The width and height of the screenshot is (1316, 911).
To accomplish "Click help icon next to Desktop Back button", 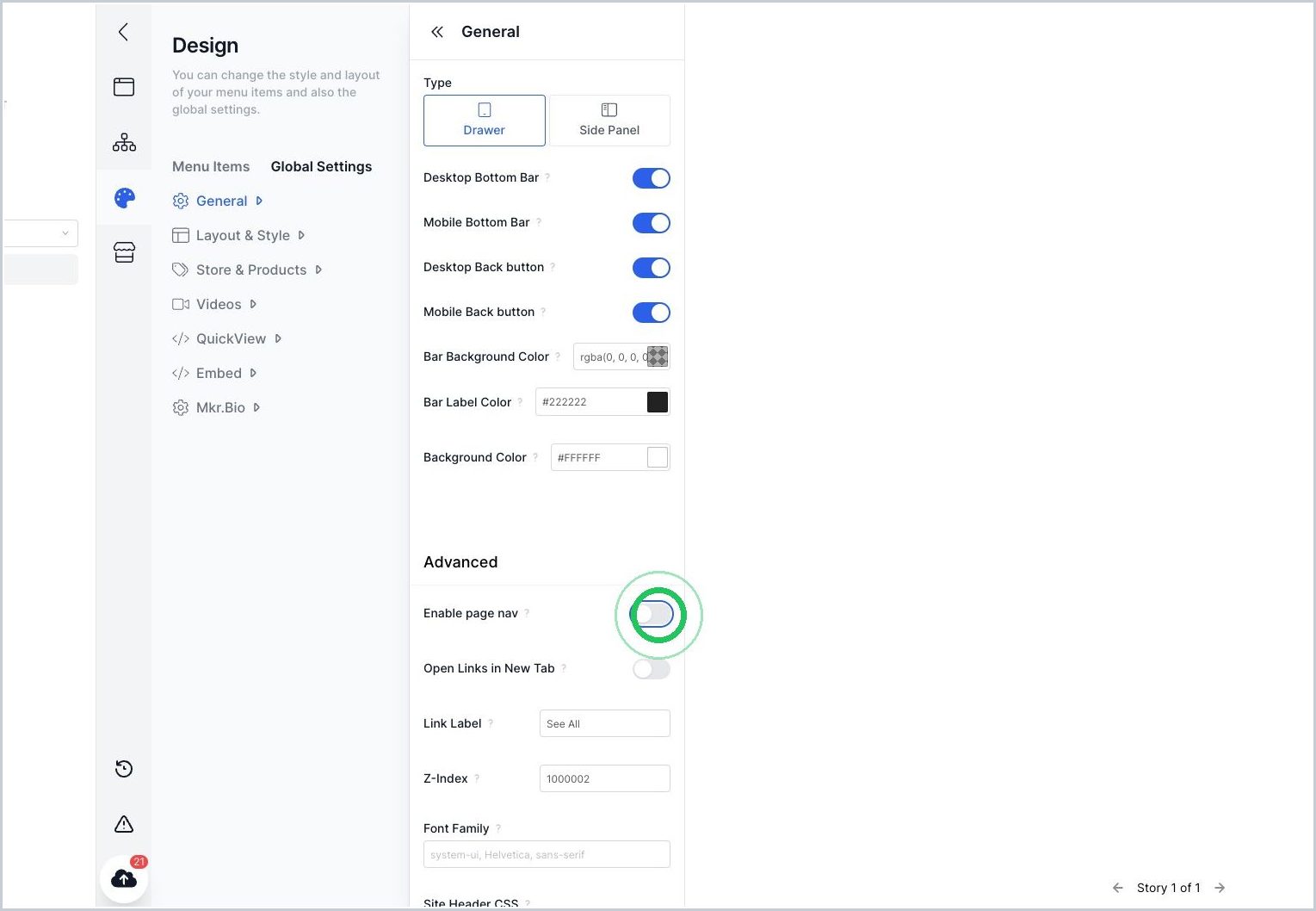I will point(553,267).
